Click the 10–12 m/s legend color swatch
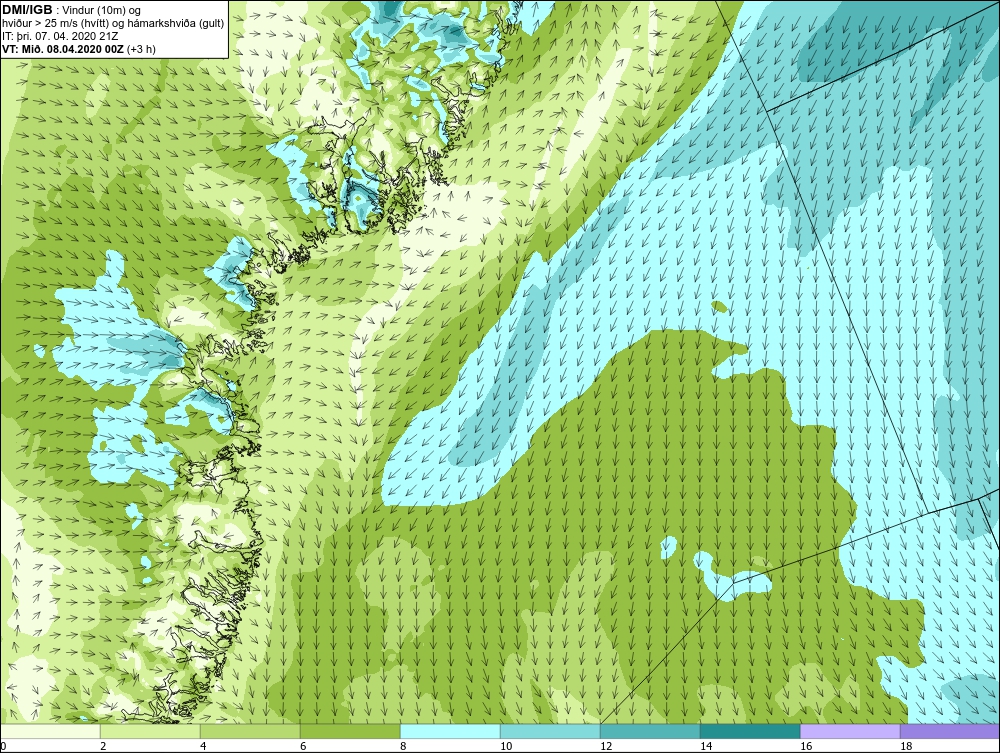This screenshot has width=1000, height=753. click(550, 731)
